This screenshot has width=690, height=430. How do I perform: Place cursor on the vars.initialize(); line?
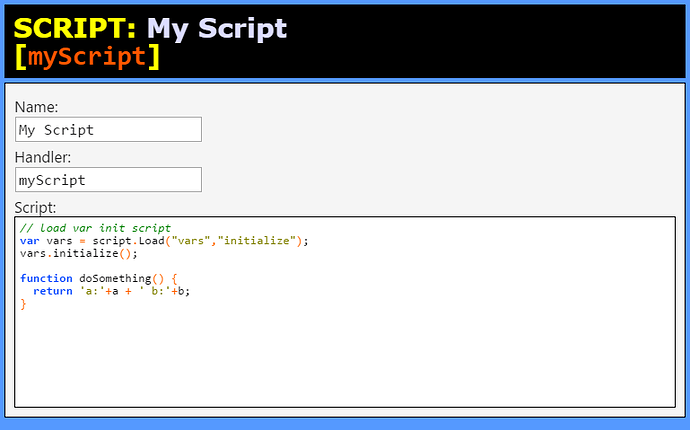click(79, 254)
